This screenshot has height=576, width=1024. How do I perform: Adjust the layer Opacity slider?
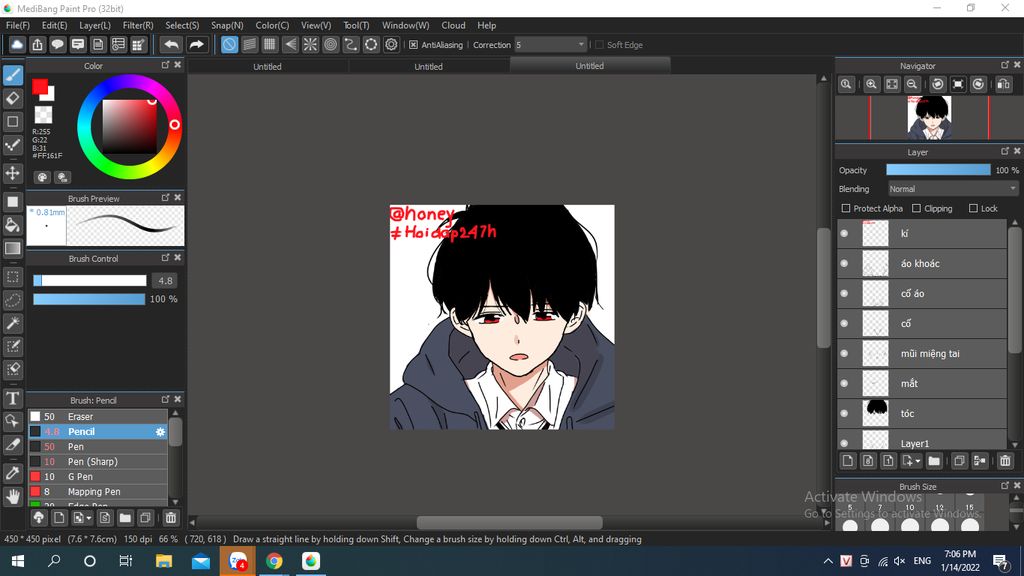coord(938,170)
